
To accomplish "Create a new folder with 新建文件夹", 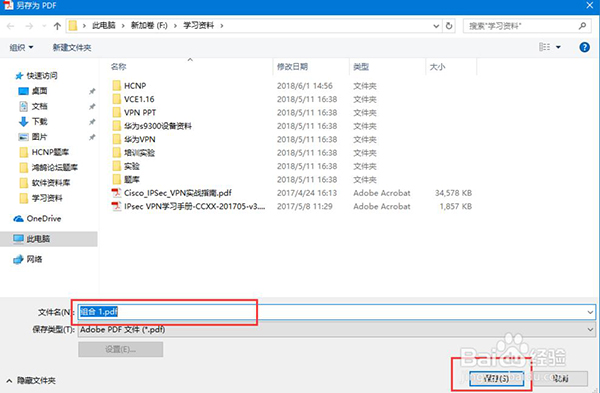I will (x=72, y=47).
